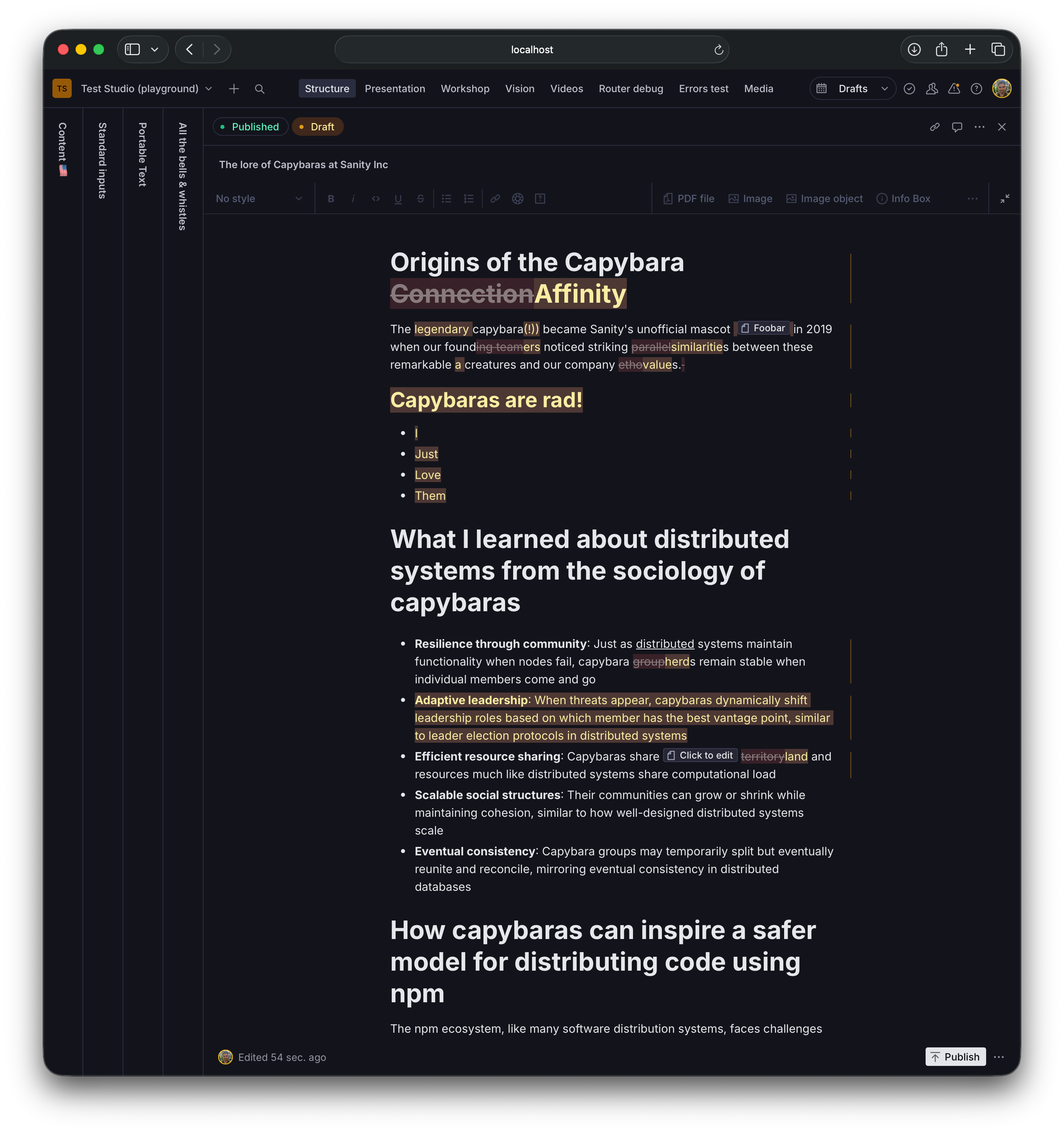Insert an Image object block

coord(824,198)
